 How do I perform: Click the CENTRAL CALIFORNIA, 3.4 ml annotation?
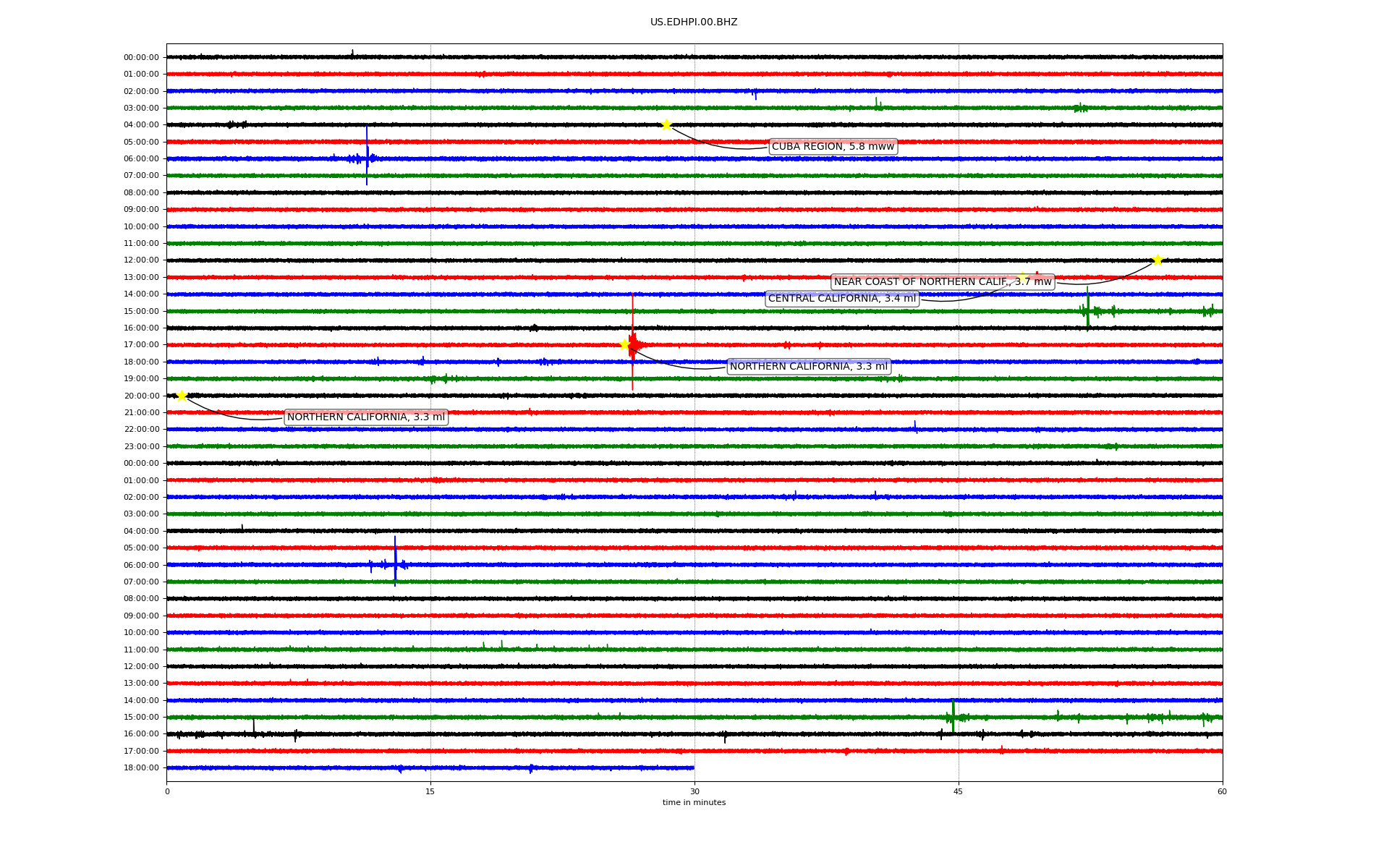[841, 299]
